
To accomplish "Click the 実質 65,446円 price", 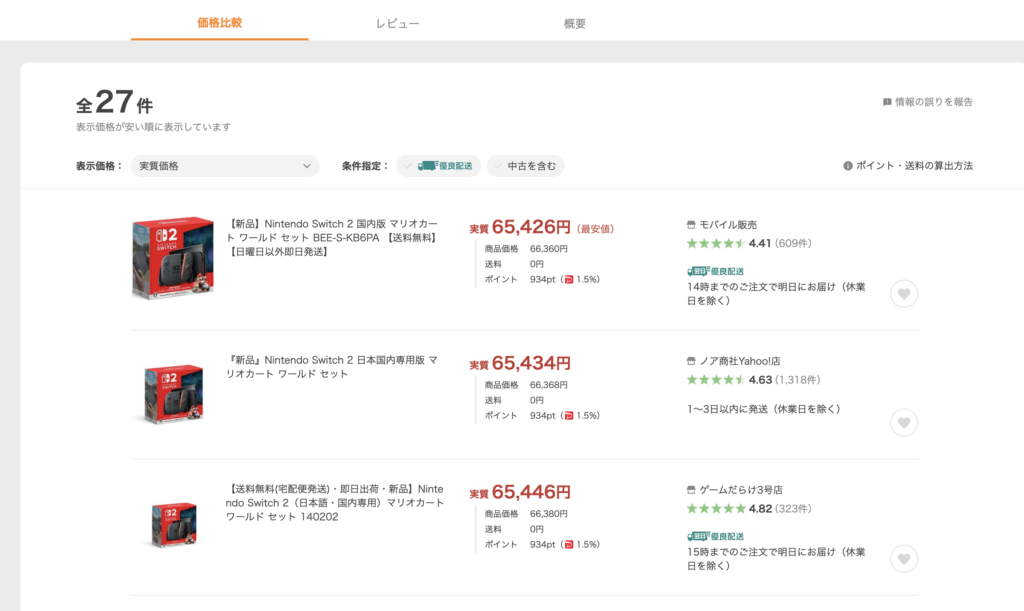I will coord(520,492).
